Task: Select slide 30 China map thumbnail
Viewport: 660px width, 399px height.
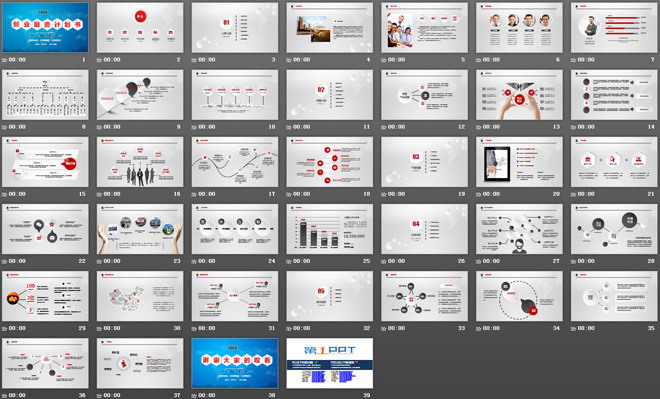Action: [140, 296]
